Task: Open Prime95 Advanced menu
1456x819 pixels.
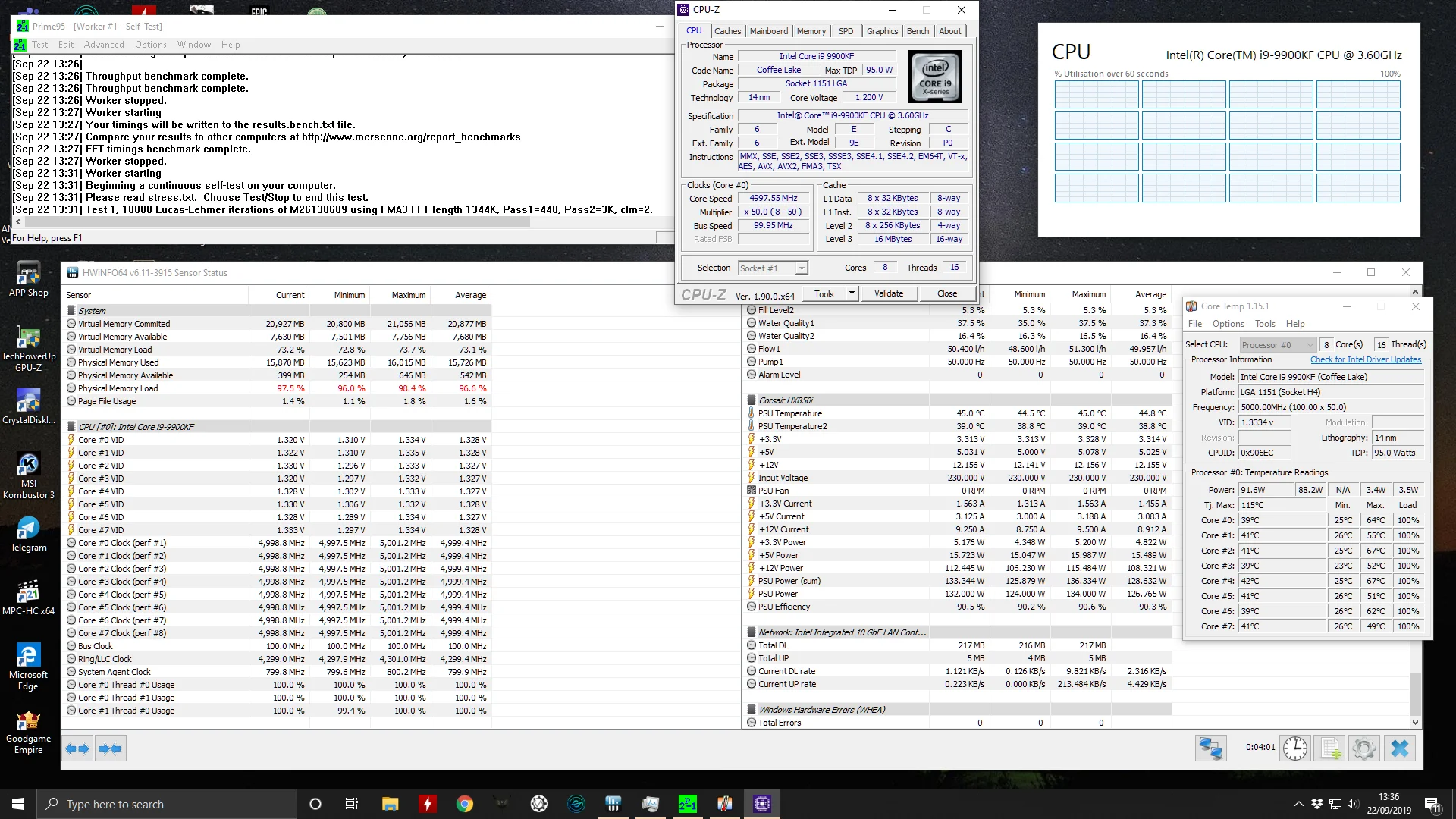Action: (104, 45)
